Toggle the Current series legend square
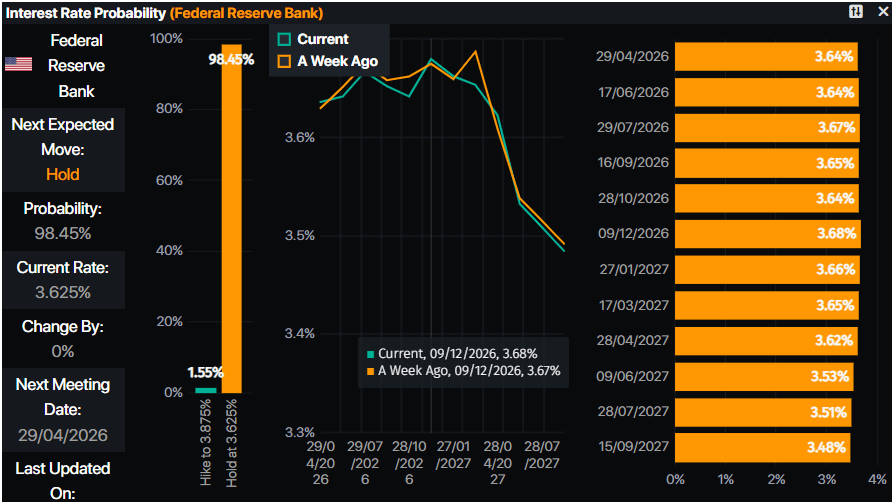Image resolution: width=894 pixels, height=504 pixels. [x=284, y=39]
